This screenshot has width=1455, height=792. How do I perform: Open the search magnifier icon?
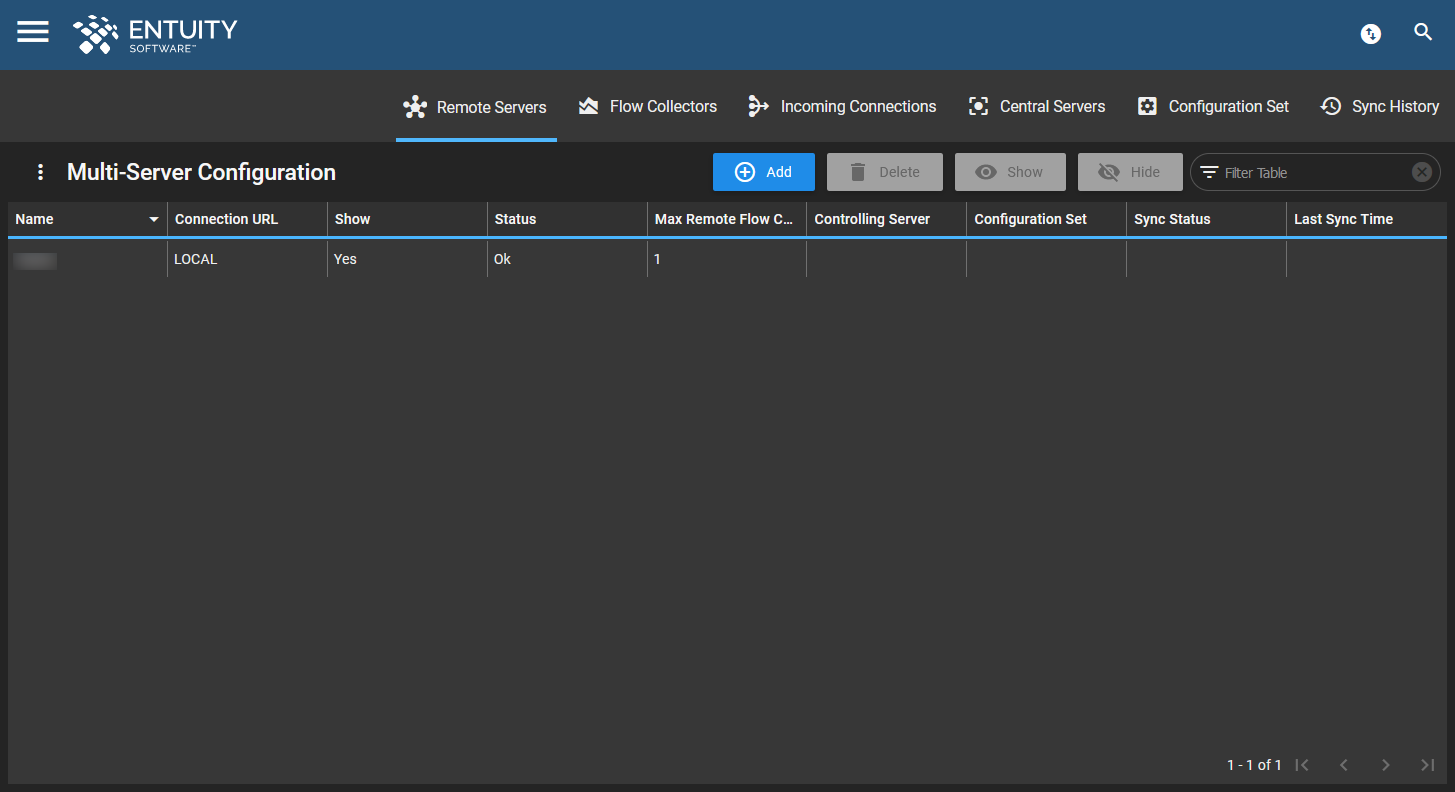(1423, 33)
